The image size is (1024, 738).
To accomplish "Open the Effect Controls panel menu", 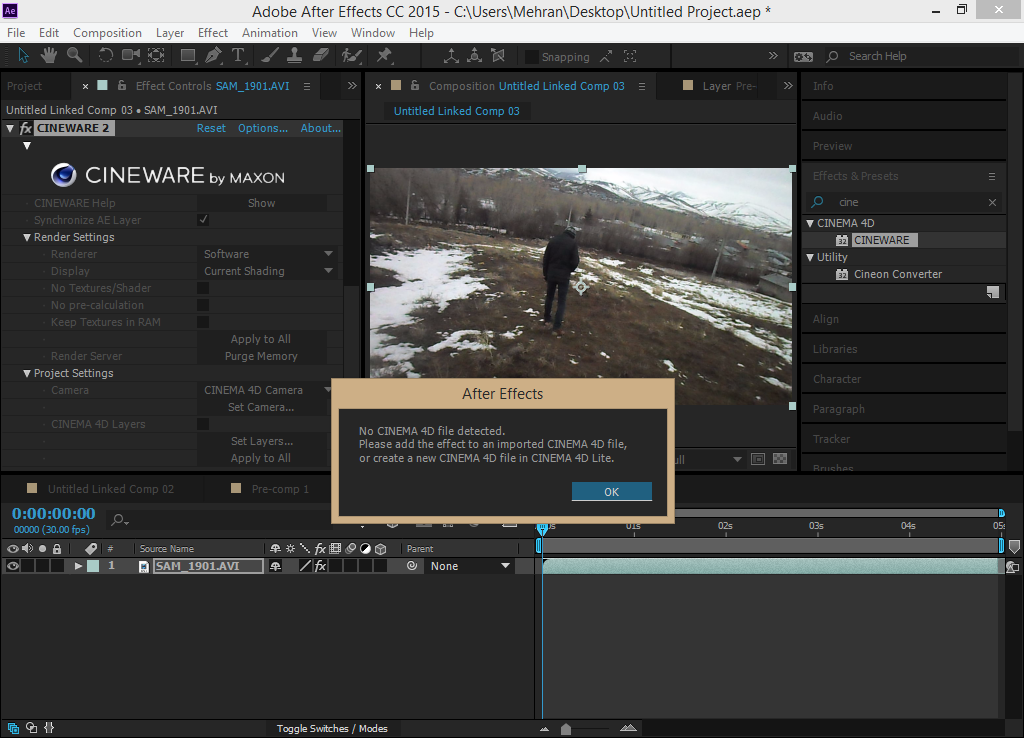I will pos(307,86).
